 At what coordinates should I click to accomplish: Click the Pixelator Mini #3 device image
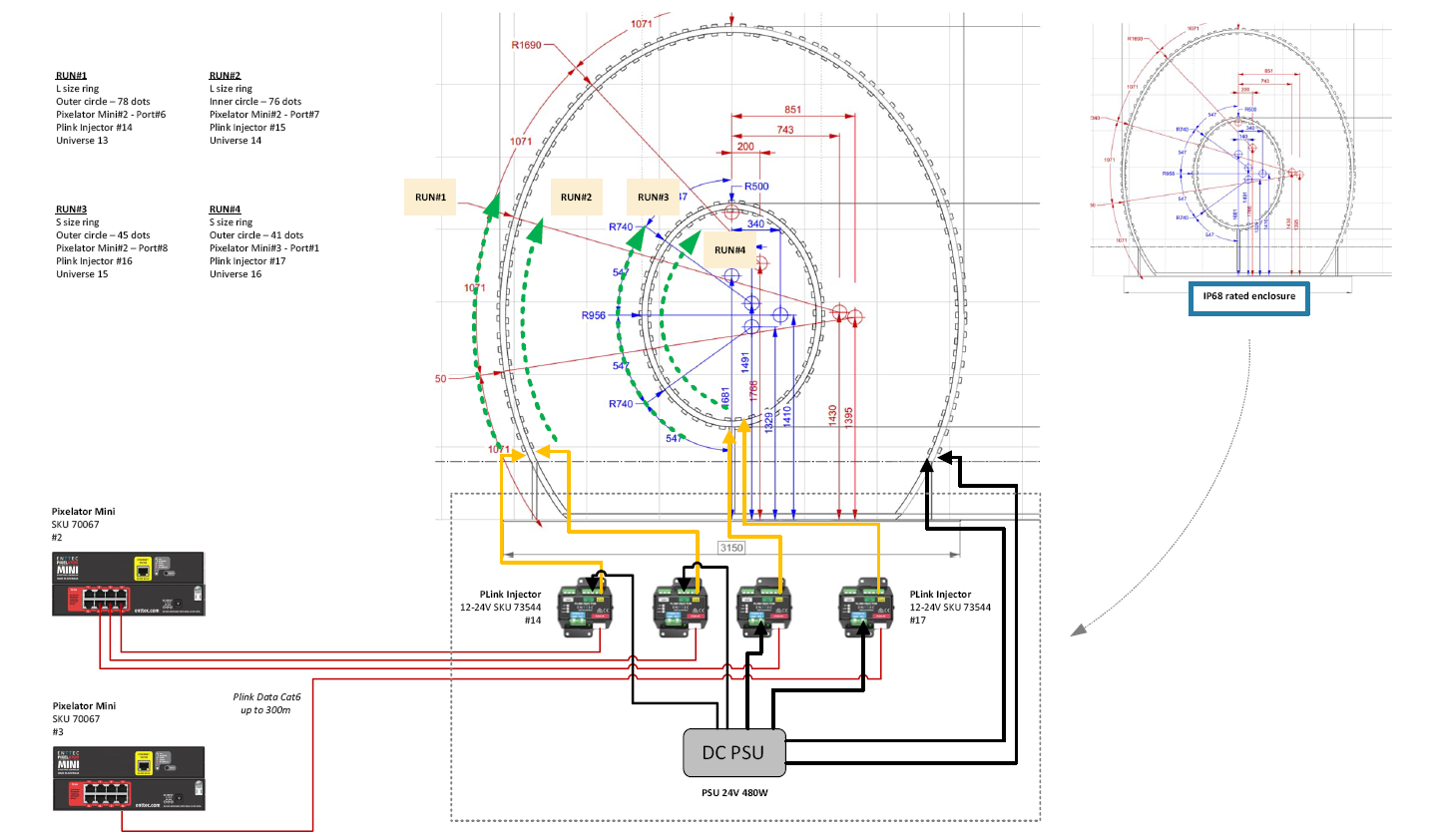click(129, 778)
